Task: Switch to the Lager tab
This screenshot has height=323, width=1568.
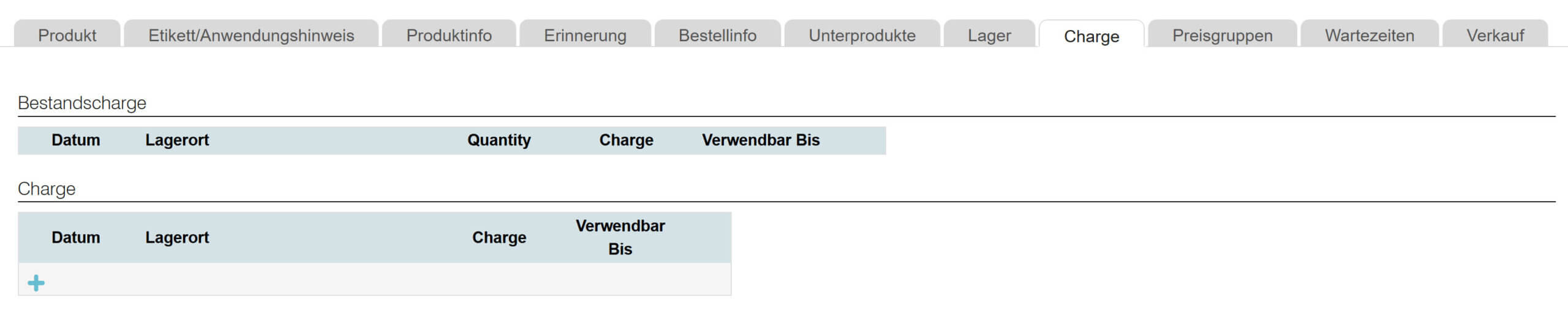Action: pyautogui.click(x=989, y=36)
